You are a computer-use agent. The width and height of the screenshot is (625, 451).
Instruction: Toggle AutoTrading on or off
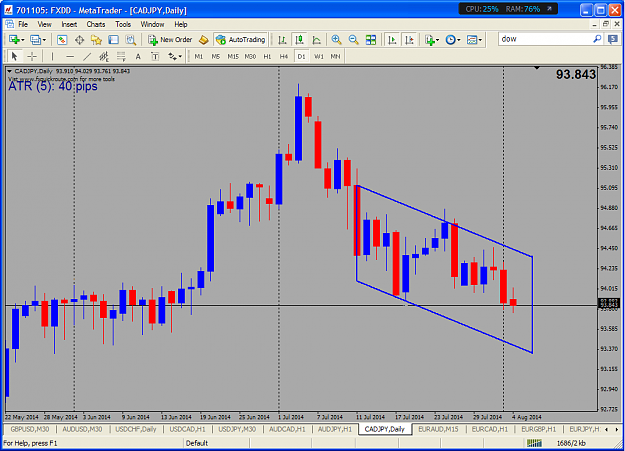point(241,39)
